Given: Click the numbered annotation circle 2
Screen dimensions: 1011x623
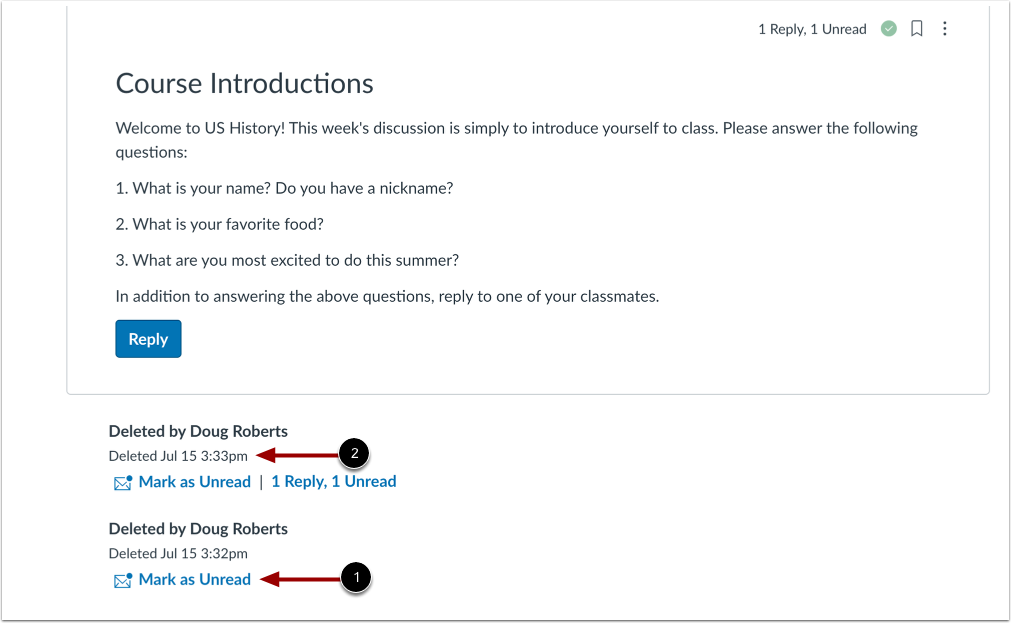Looking at the screenshot, I should point(354,454).
